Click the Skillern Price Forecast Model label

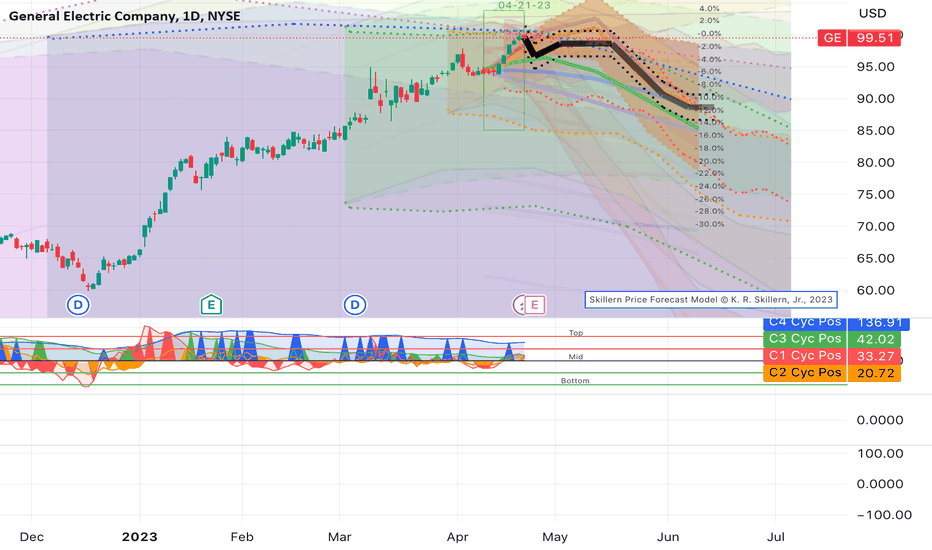point(711,300)
